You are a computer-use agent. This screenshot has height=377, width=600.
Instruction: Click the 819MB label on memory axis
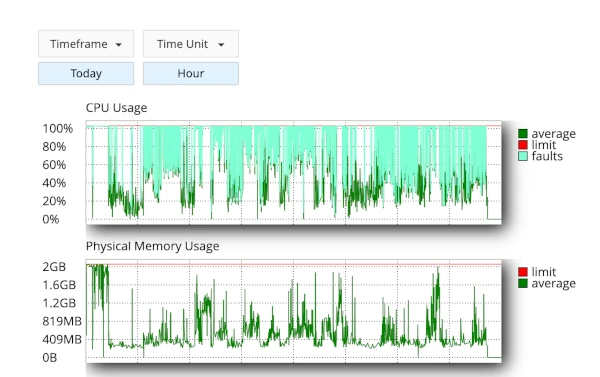(x=62, y=321)
